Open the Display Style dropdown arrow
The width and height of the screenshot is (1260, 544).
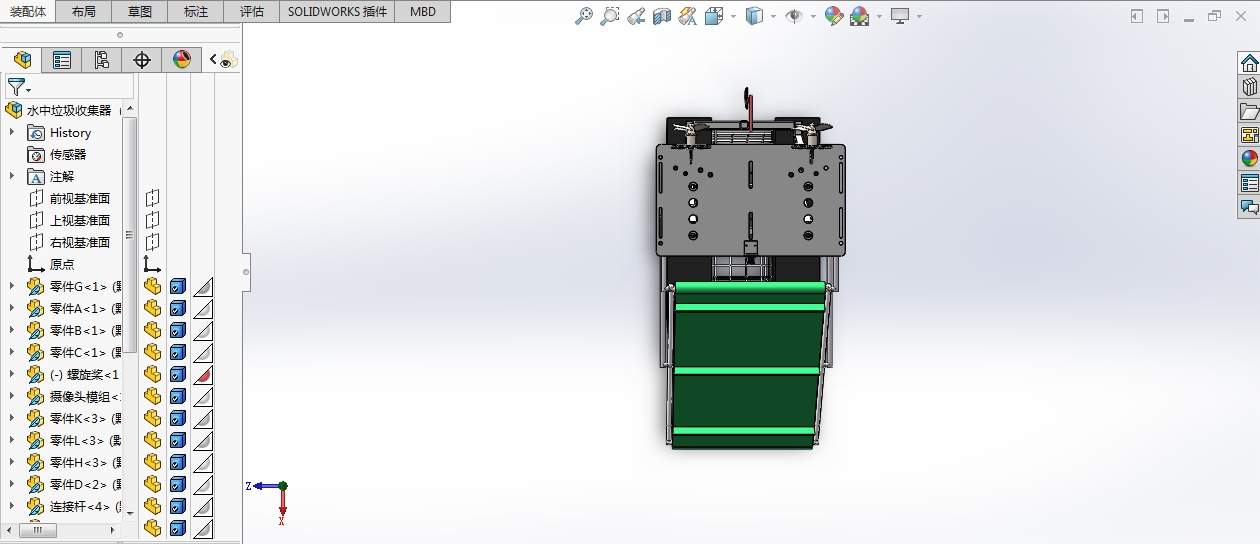point(773,16)
